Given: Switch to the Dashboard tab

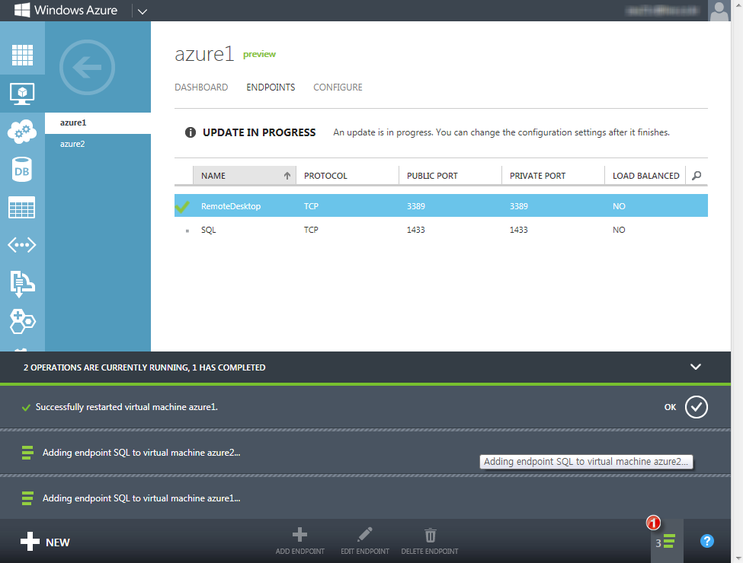Looking at the screenshot, I should pos(201,87).
